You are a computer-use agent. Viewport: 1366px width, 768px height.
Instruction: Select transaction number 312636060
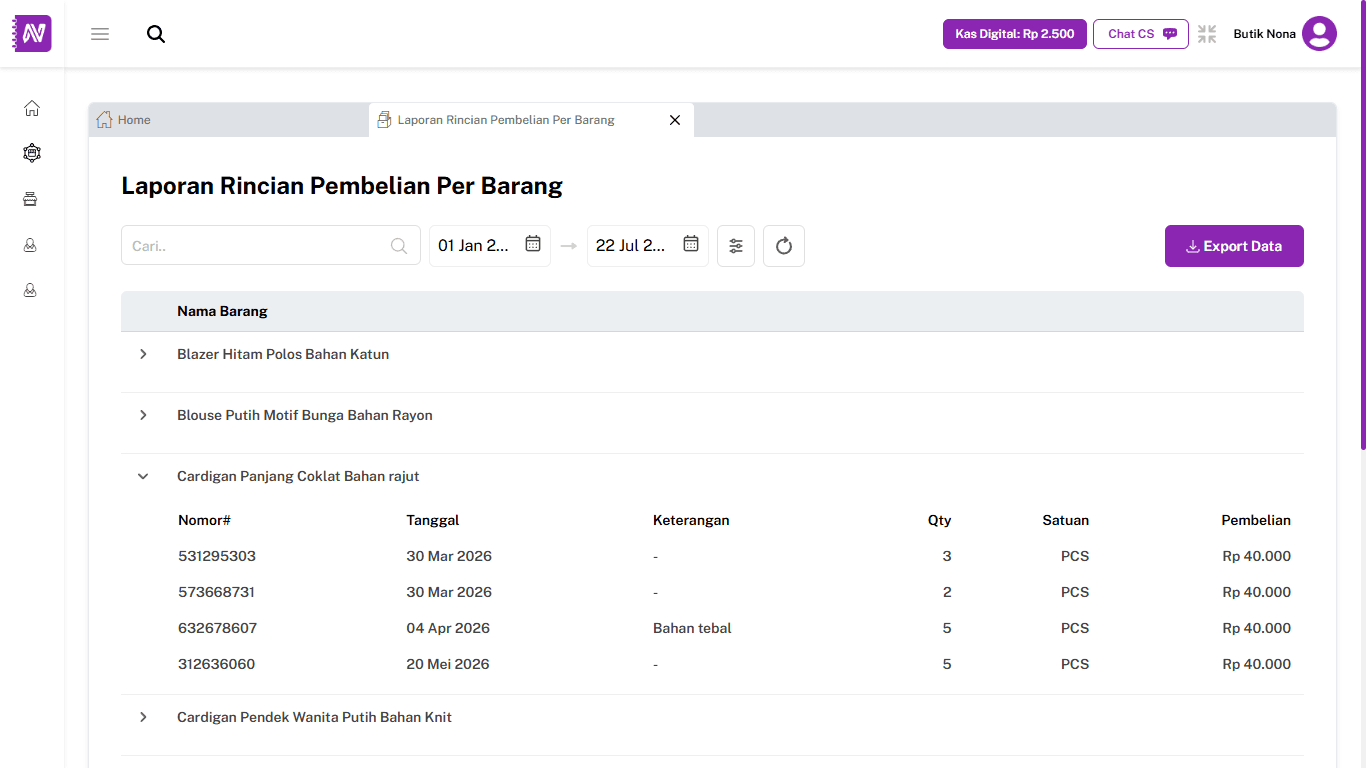click(217, 664)
